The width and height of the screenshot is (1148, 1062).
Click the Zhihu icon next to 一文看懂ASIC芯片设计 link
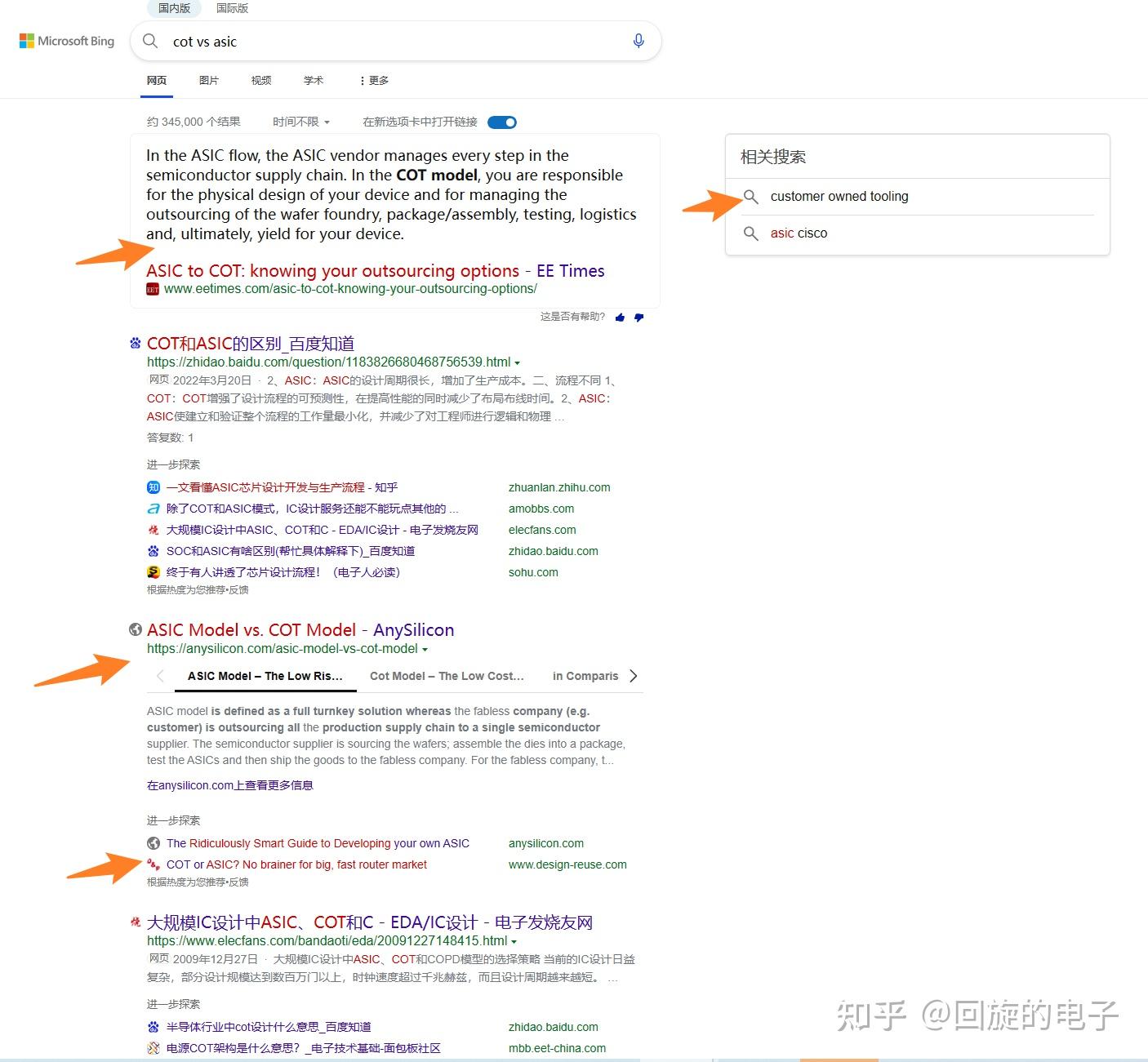click(x=154, y=487)
